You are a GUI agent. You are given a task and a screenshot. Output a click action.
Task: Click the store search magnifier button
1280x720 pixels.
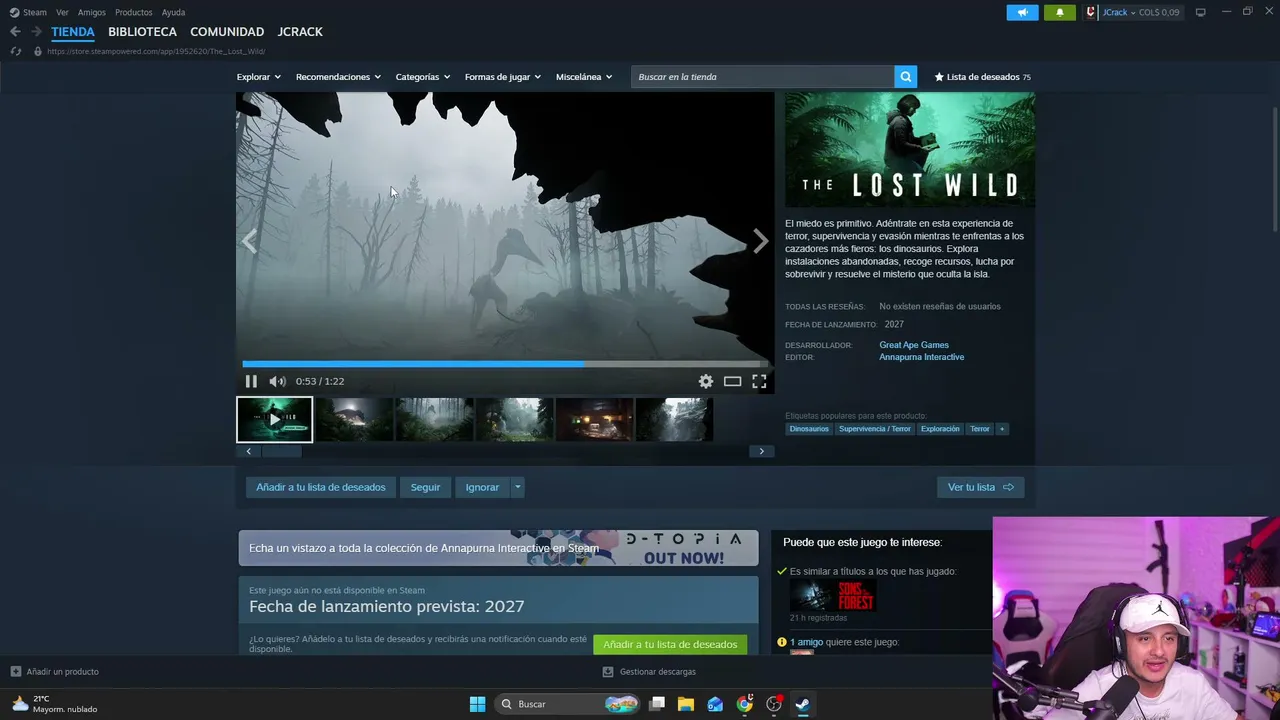point(906,77)
